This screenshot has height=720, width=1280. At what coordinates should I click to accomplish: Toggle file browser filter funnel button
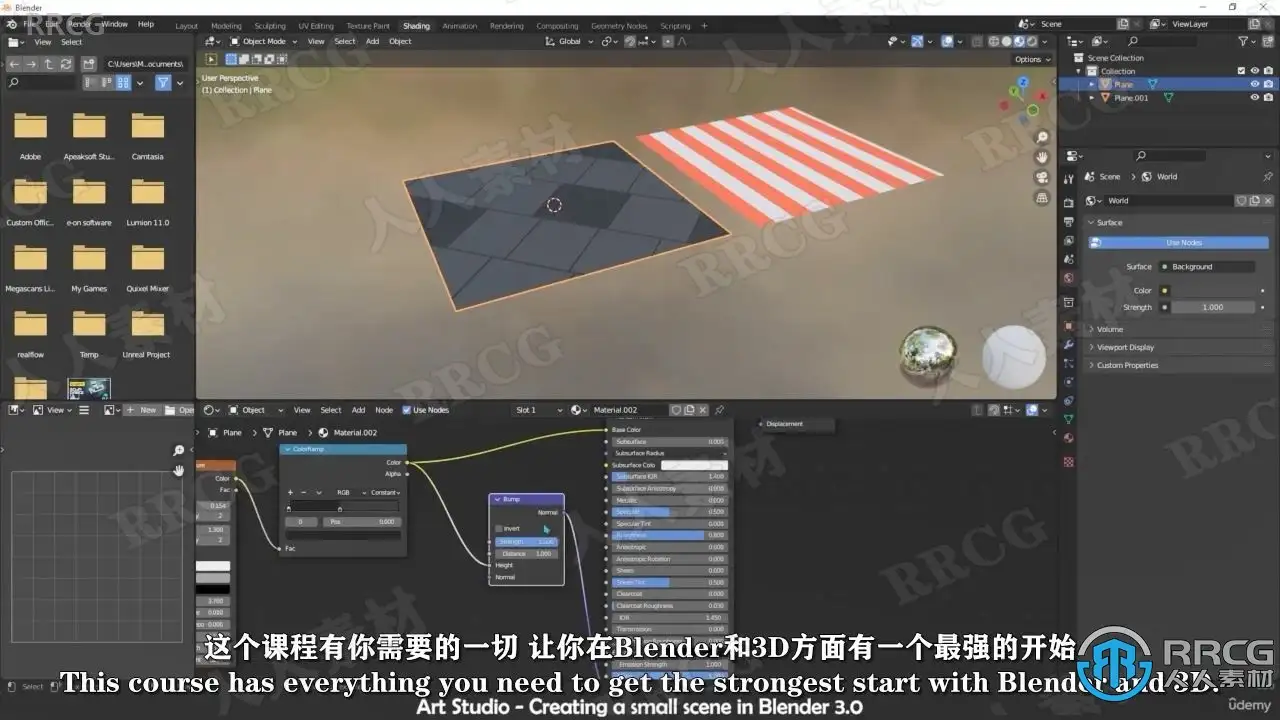pos(163,83)
